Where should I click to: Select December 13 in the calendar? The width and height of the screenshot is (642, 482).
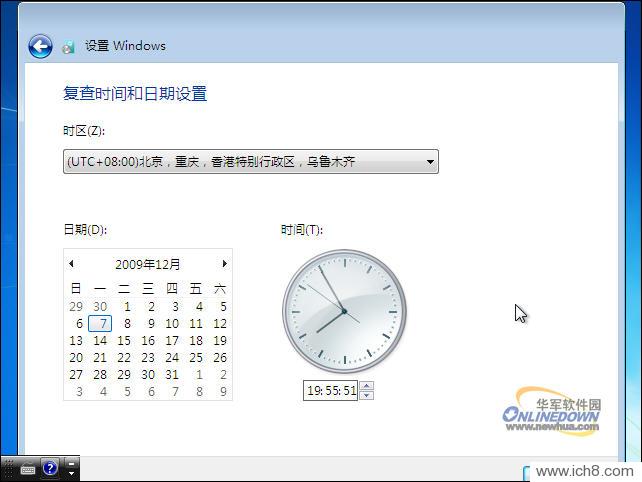[x=76, y=341]
